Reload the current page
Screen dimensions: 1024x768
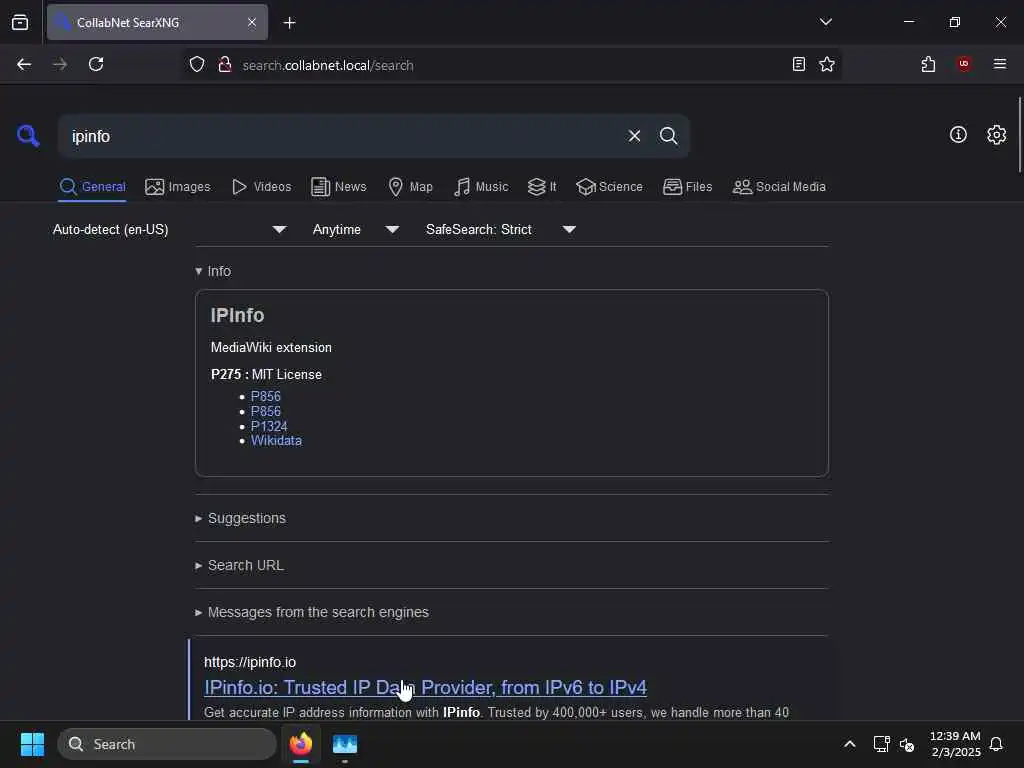click(96, 64)
